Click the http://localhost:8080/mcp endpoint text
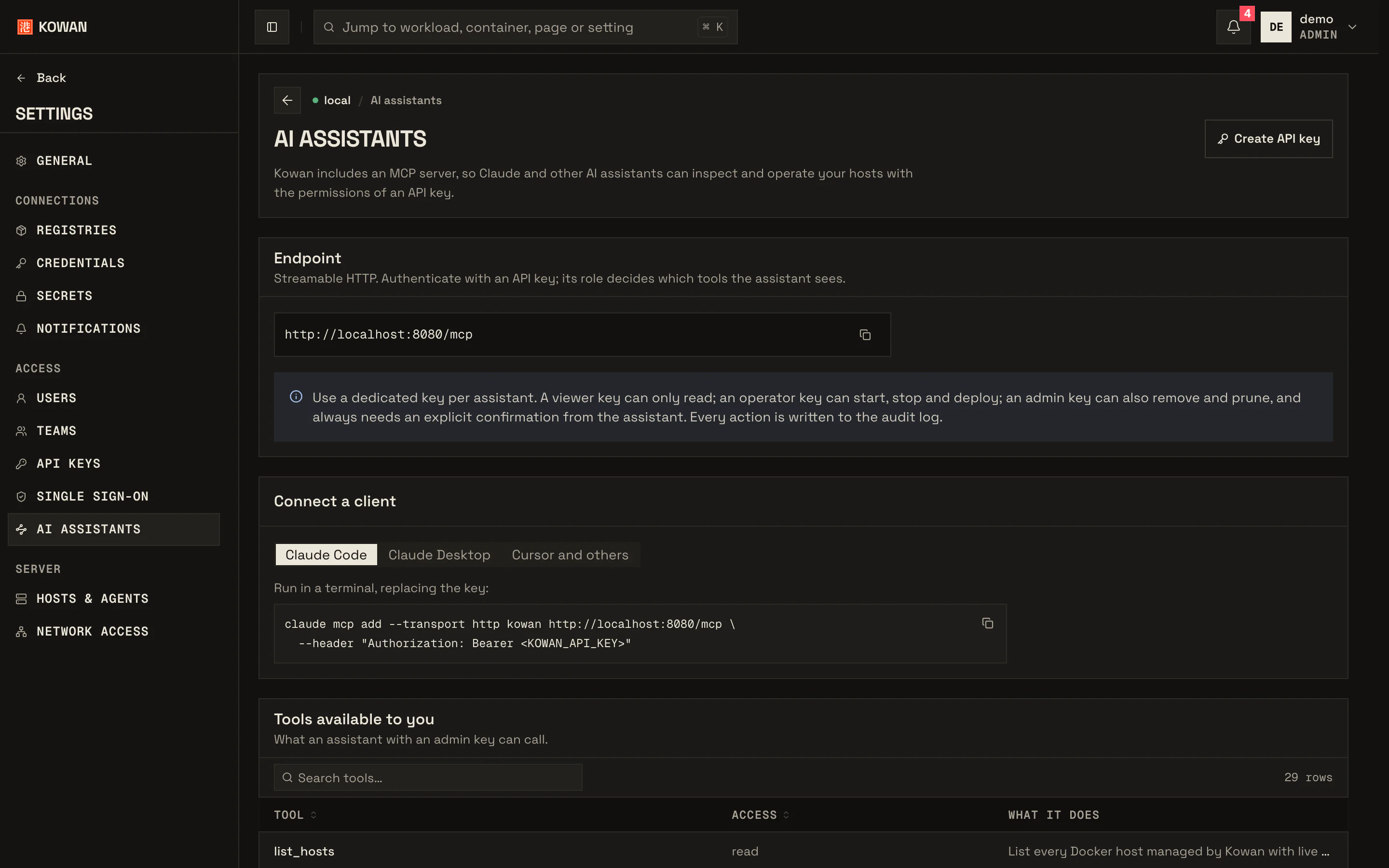 (378, 335)
